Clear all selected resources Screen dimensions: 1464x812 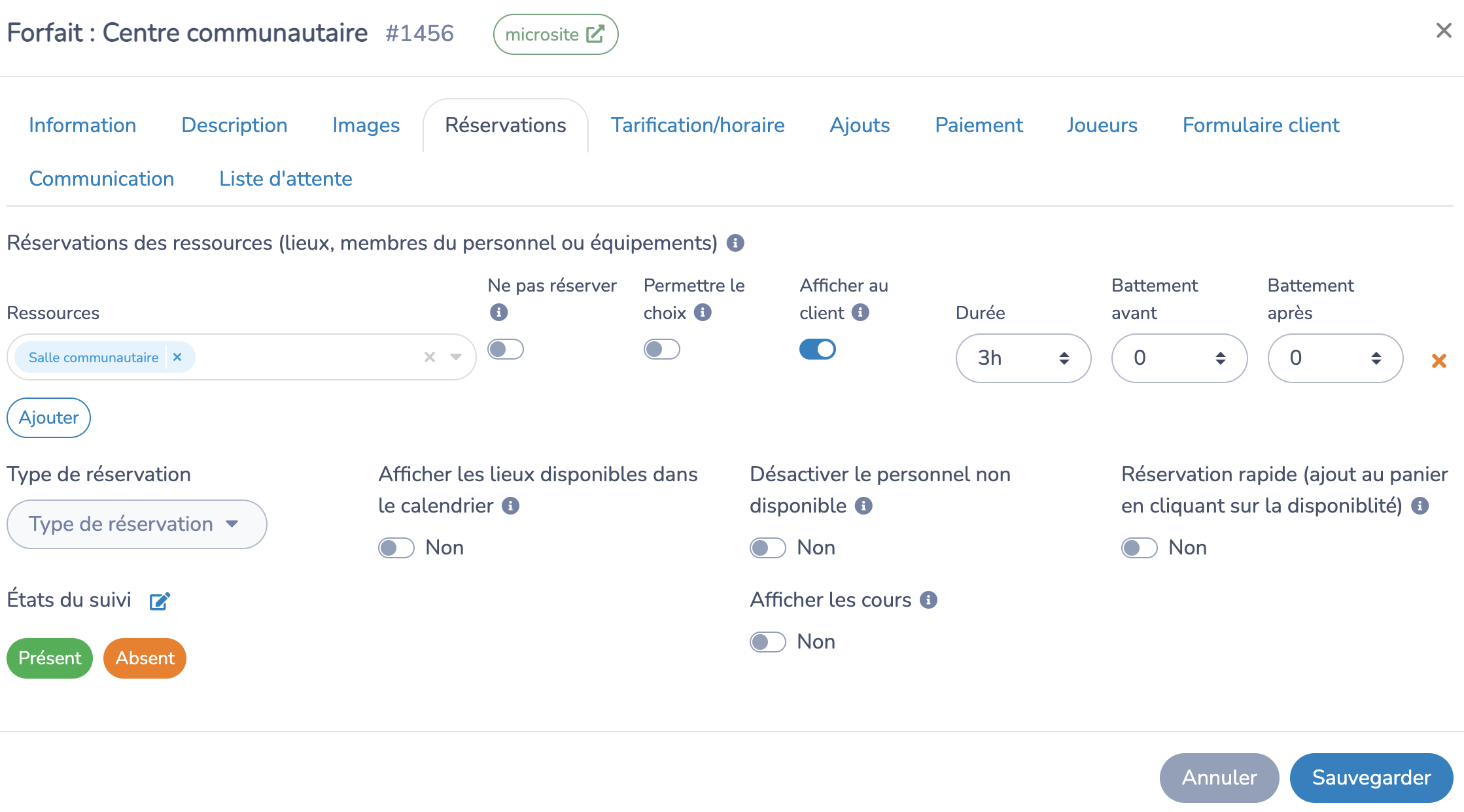click(430, 357)
